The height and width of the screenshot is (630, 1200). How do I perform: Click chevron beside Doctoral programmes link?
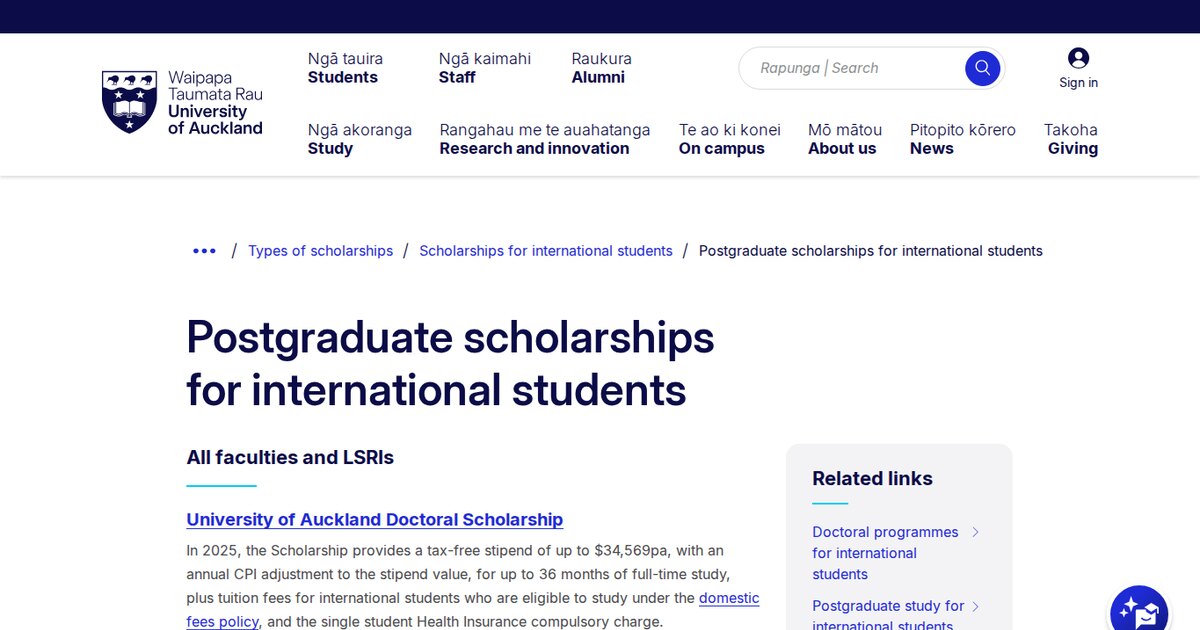976,532
